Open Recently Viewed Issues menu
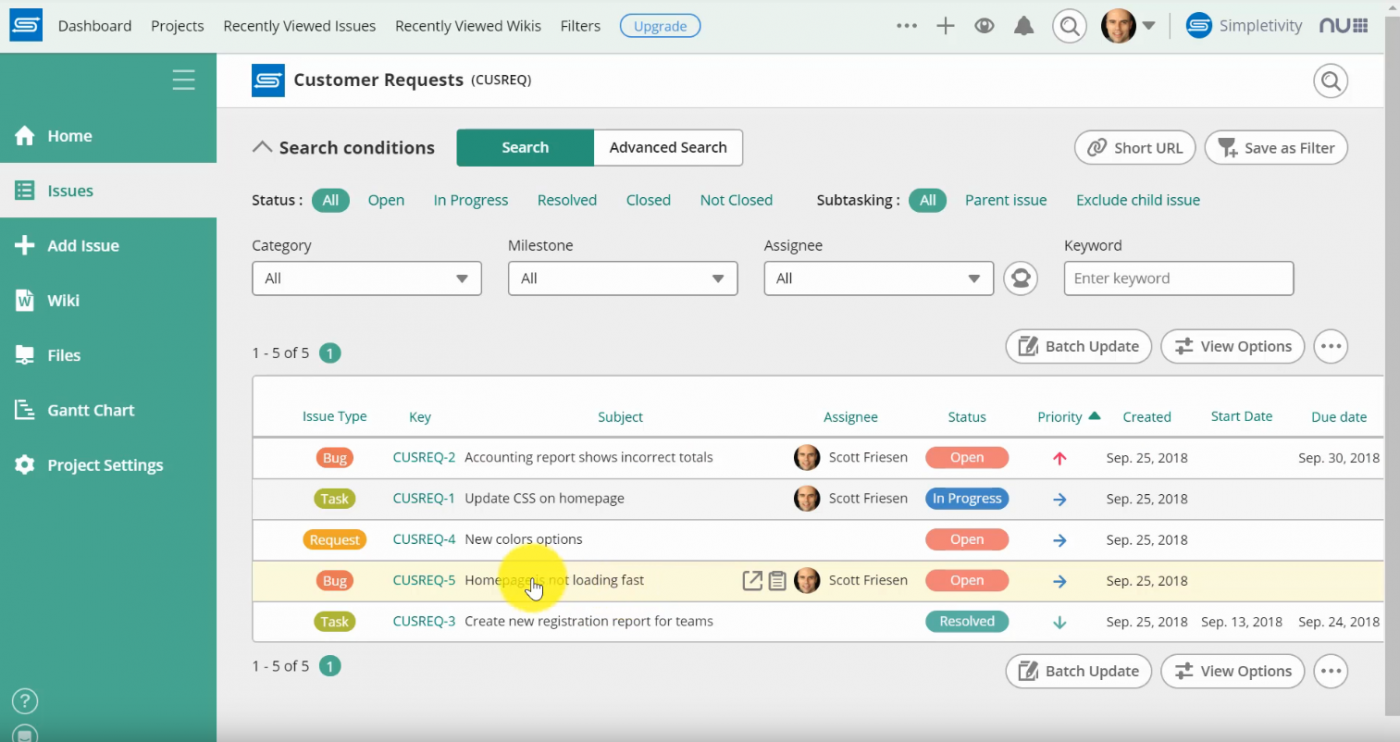The width and height of the screenshot is (1400, 742). (x=299, y=26)
